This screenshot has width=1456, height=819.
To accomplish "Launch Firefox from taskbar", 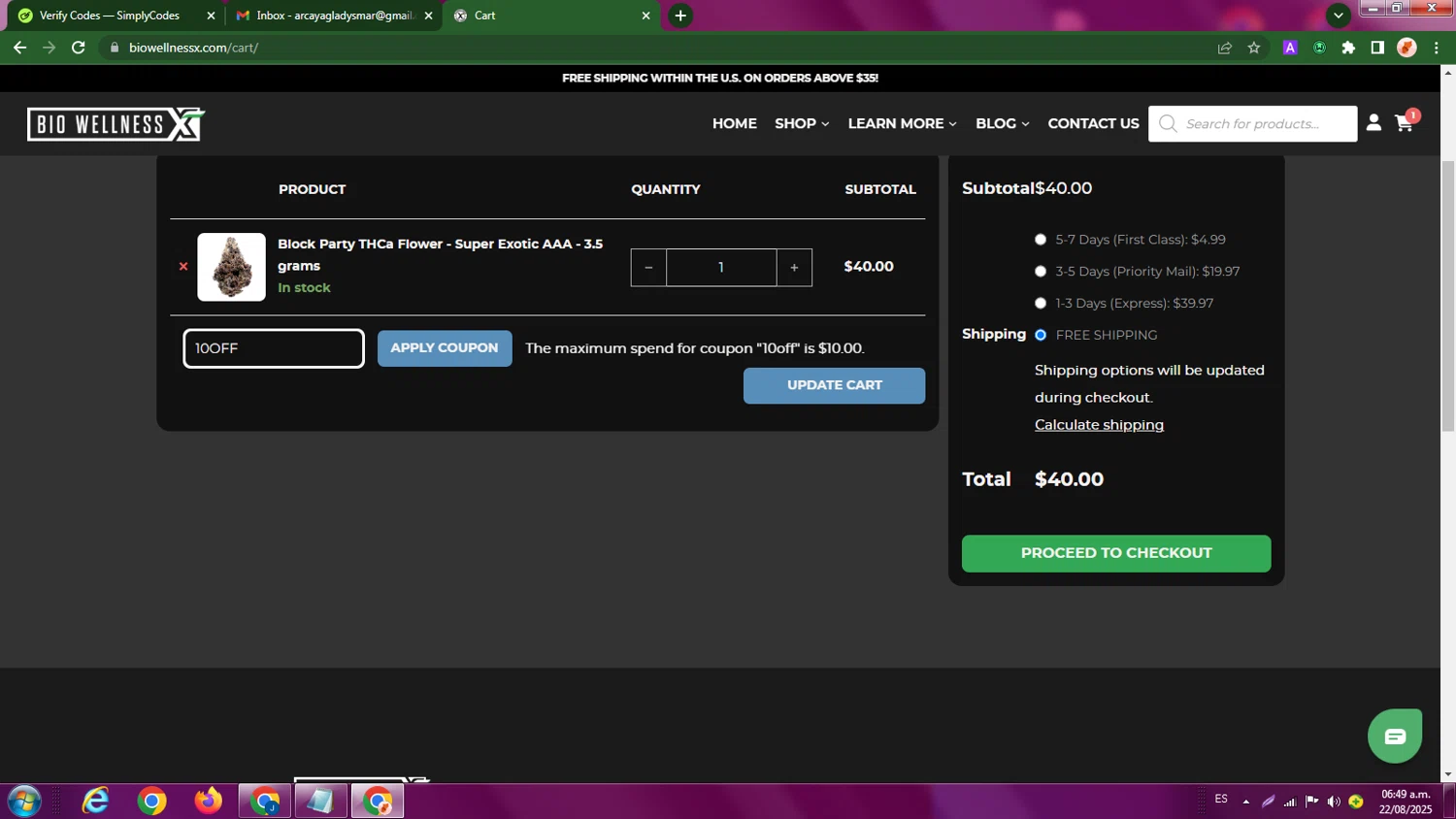I will tap(208, 802).
